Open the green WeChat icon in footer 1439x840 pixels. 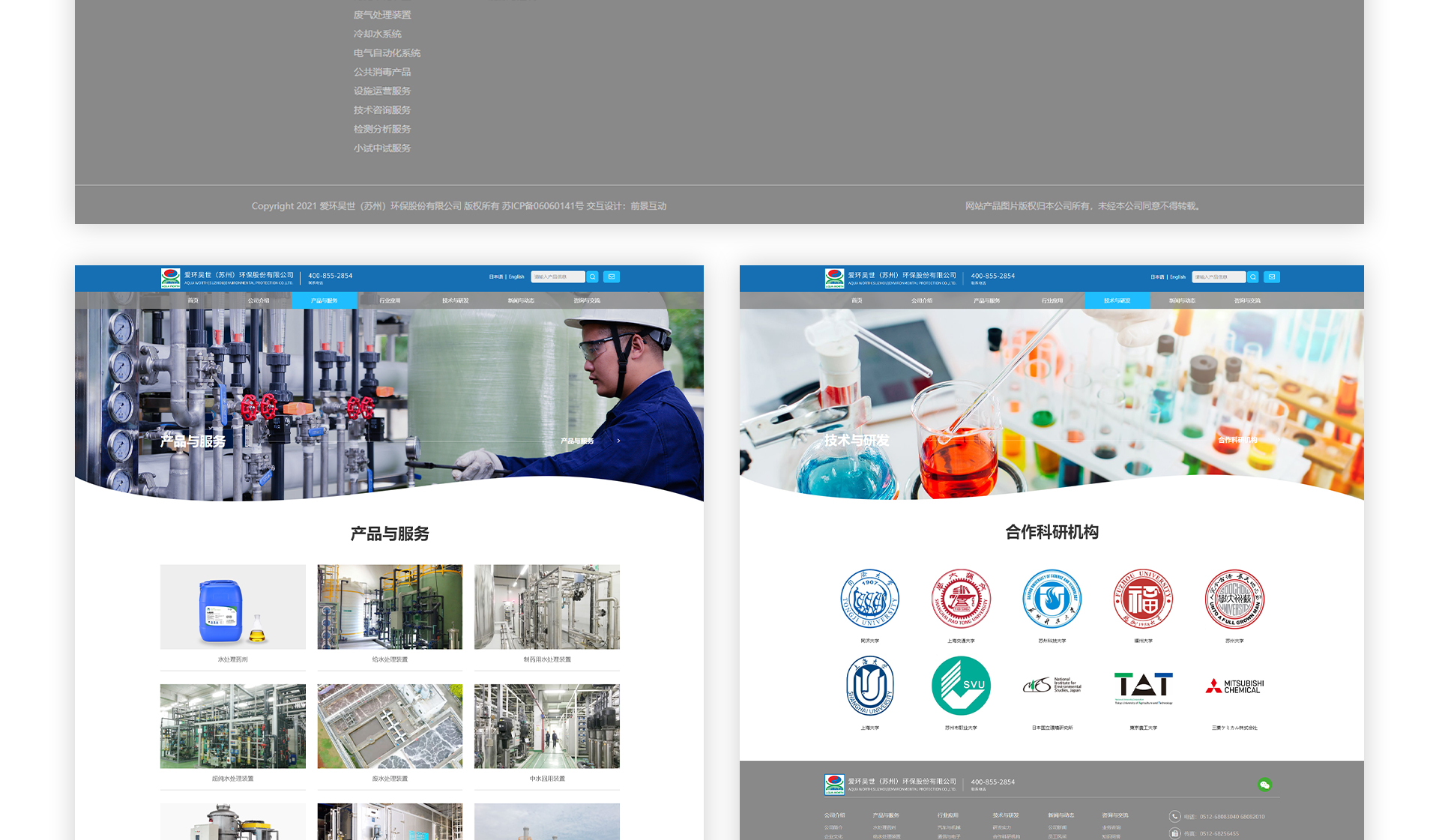coord(1264,785)
